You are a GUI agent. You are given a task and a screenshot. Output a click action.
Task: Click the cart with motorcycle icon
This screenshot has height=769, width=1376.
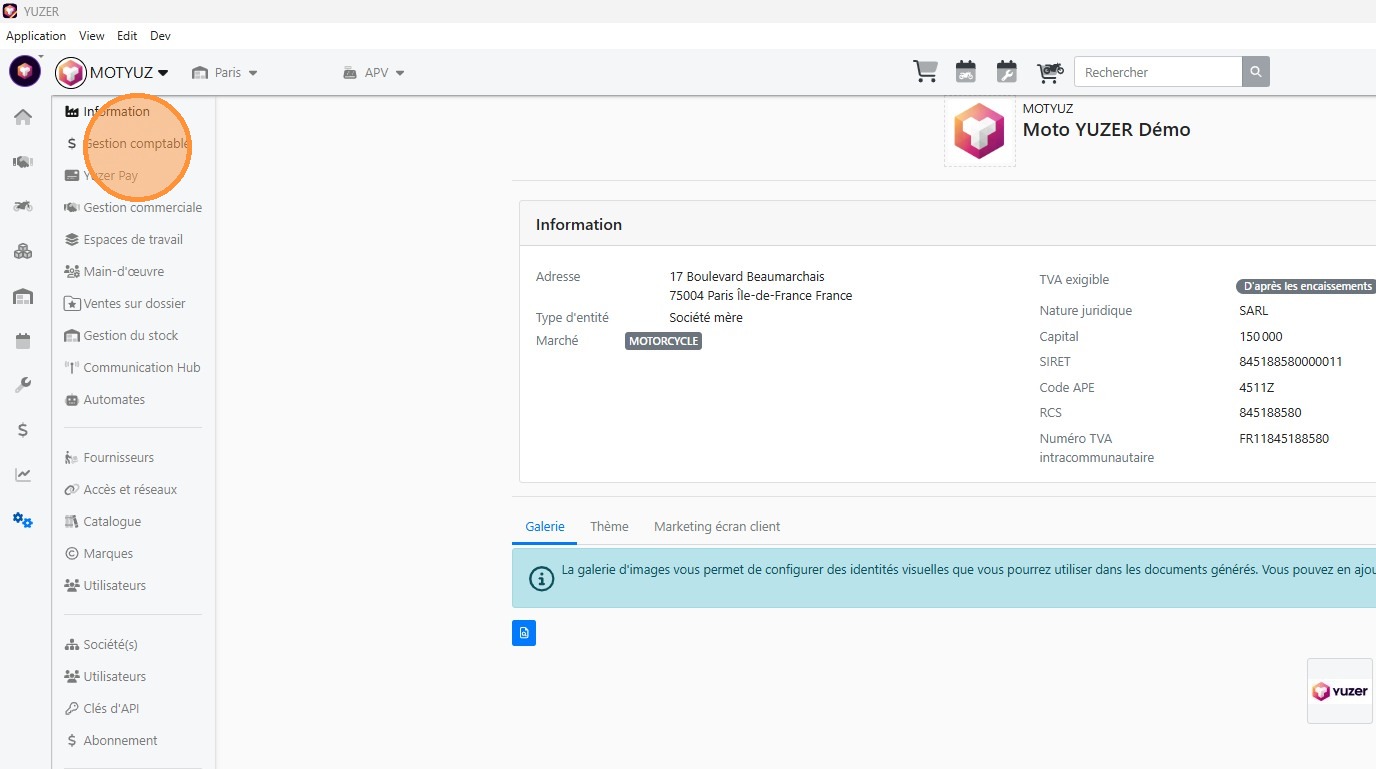[x=1050, y=72]
